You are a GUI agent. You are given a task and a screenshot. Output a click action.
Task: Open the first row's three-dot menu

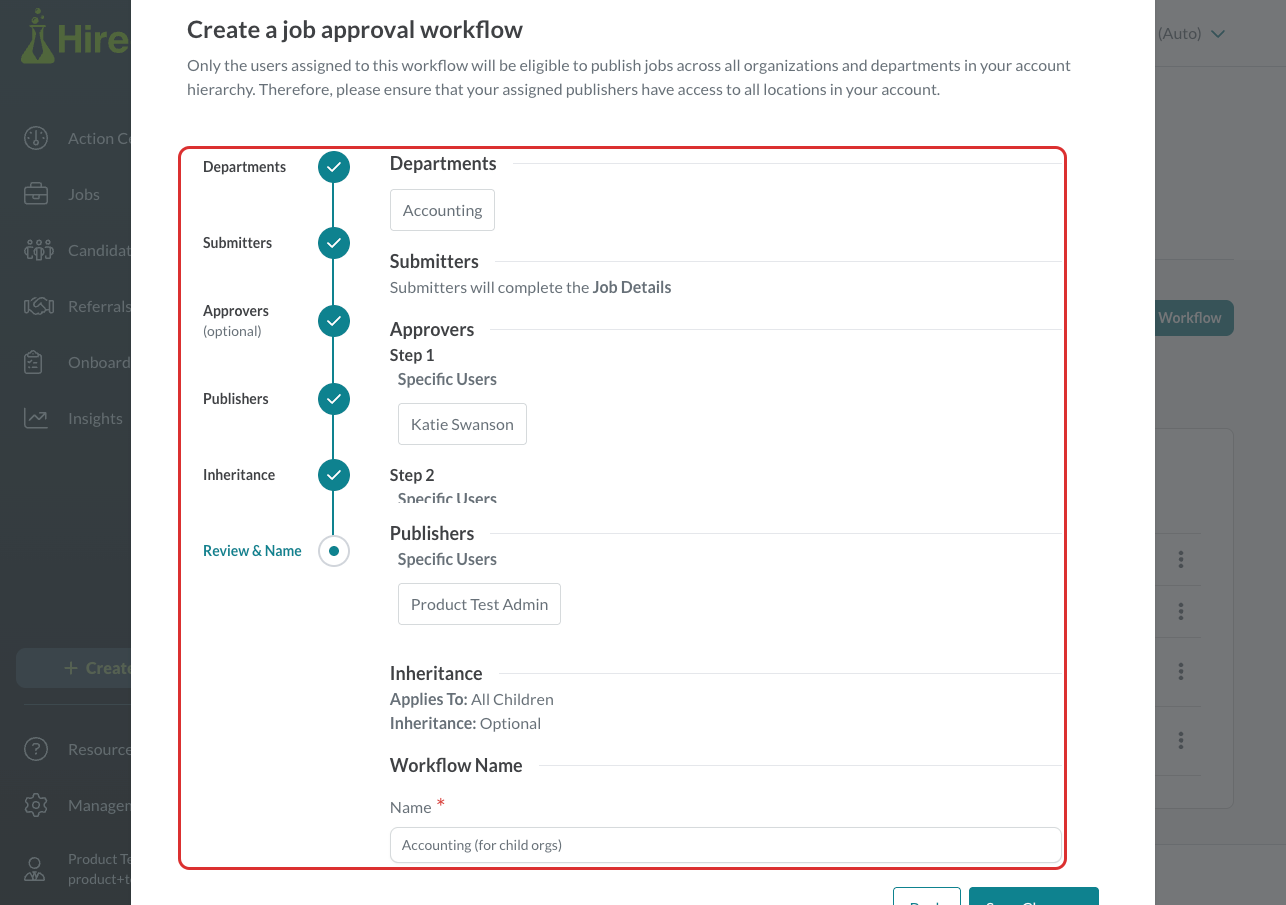click(1181, 559)
